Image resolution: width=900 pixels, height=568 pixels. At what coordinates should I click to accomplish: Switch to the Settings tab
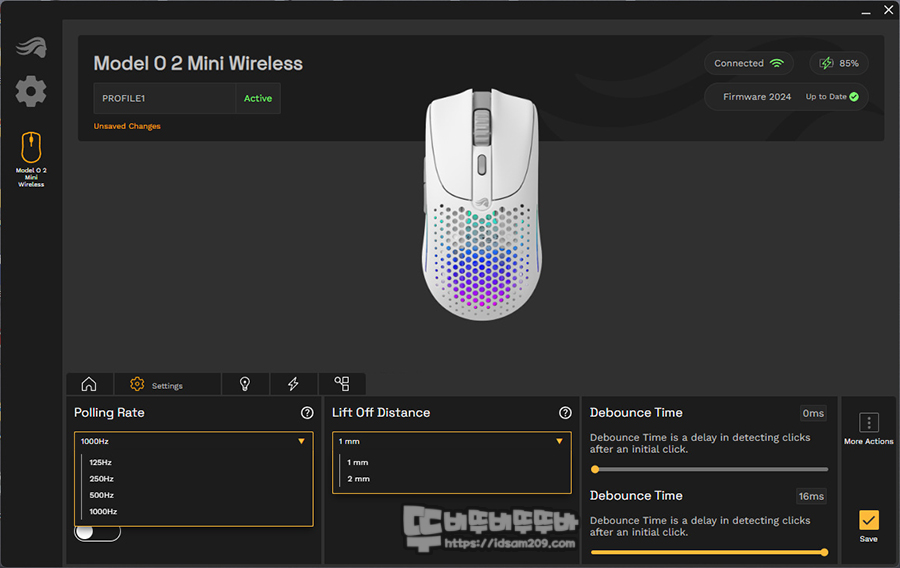pos(167,384)
